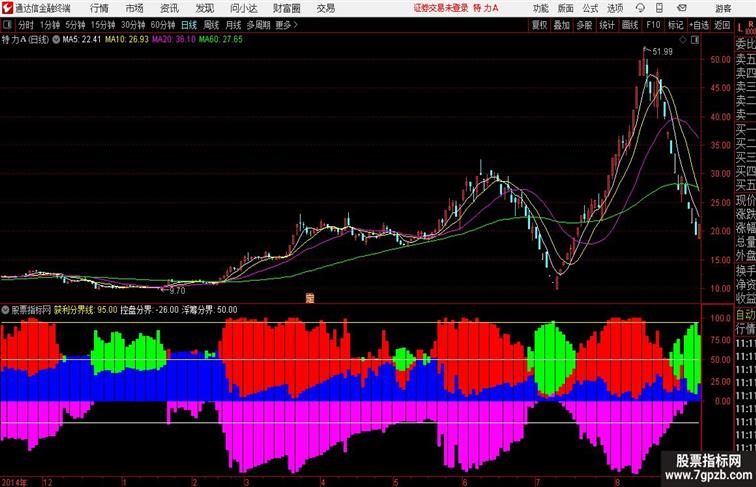756x487 pixels.
Task: Toggle the left panel icon before 分时
Action: coord(7,25)
